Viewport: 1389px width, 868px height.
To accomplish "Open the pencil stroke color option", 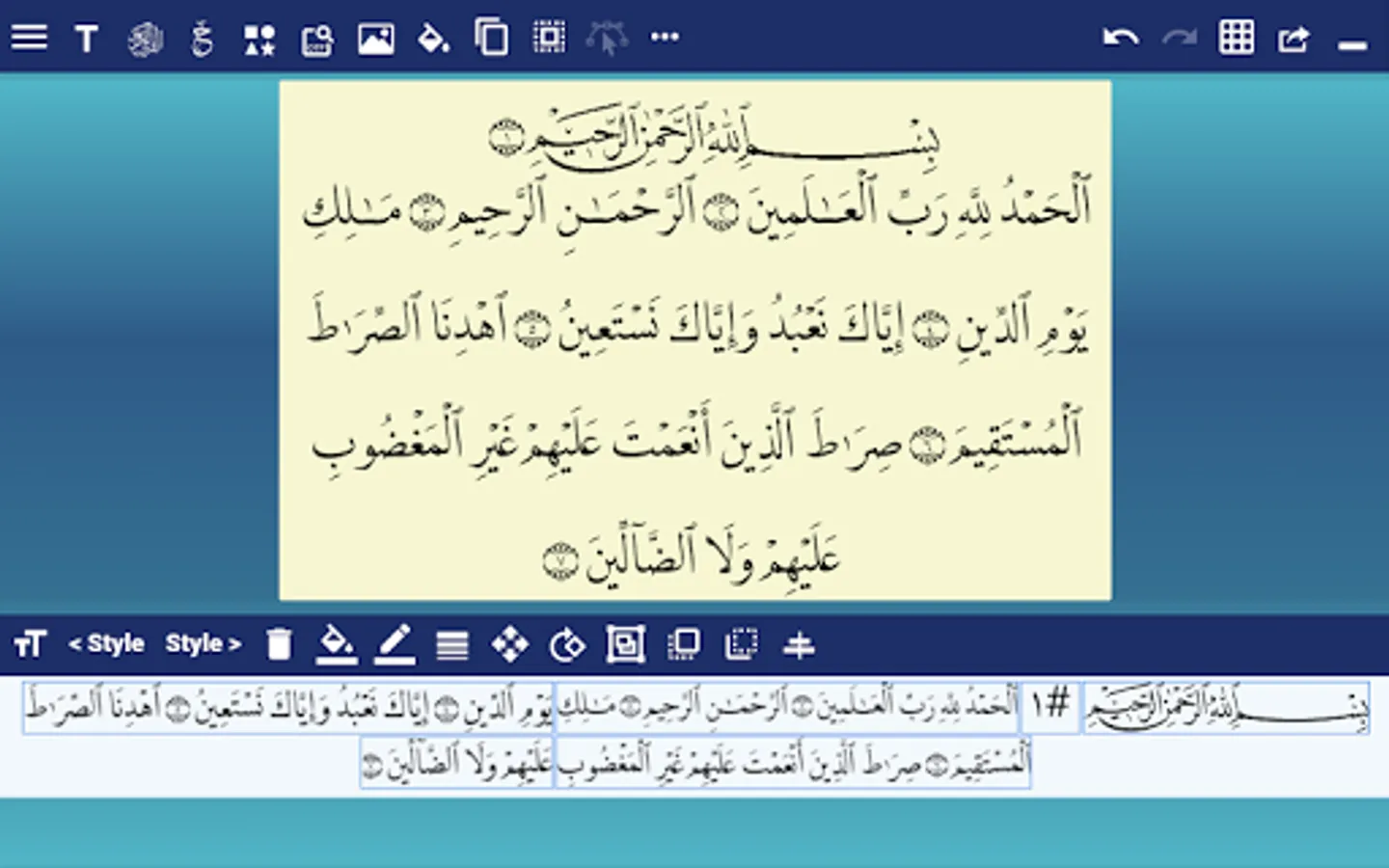I will [x=395, y=643].
